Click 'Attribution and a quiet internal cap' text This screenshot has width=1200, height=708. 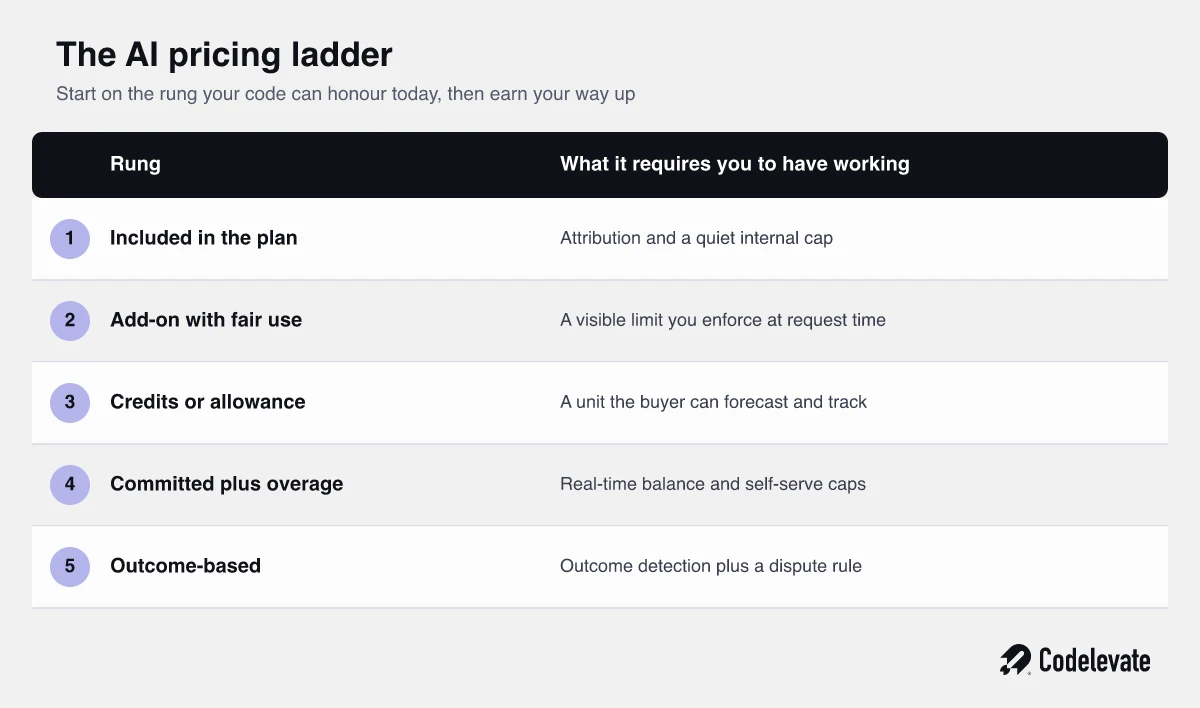click(696, 238)
